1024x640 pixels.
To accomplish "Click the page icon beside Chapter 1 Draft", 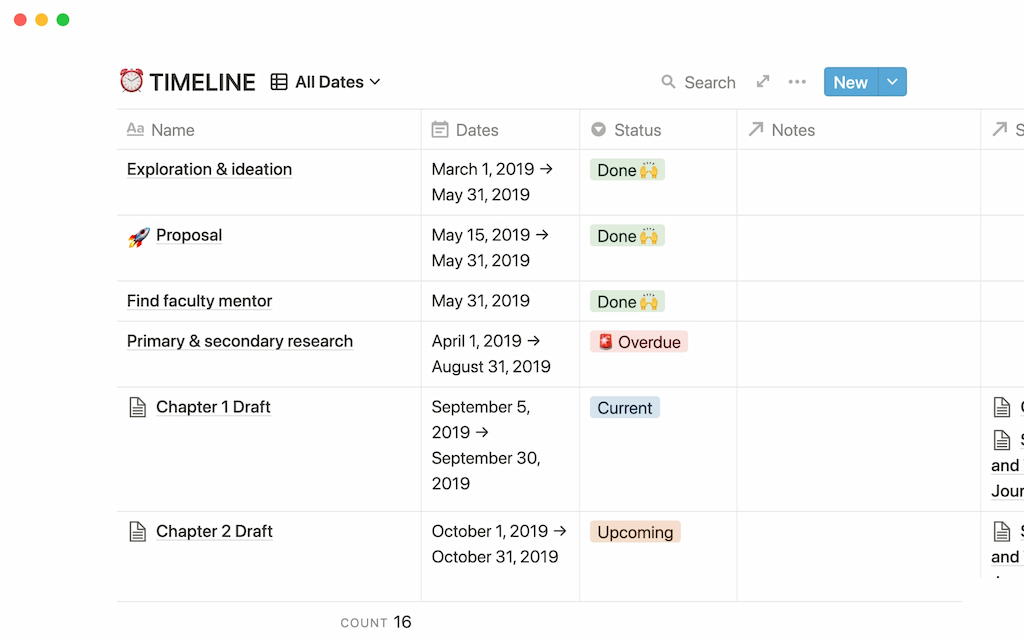I will pyautogui.click(x=136, y=407).
